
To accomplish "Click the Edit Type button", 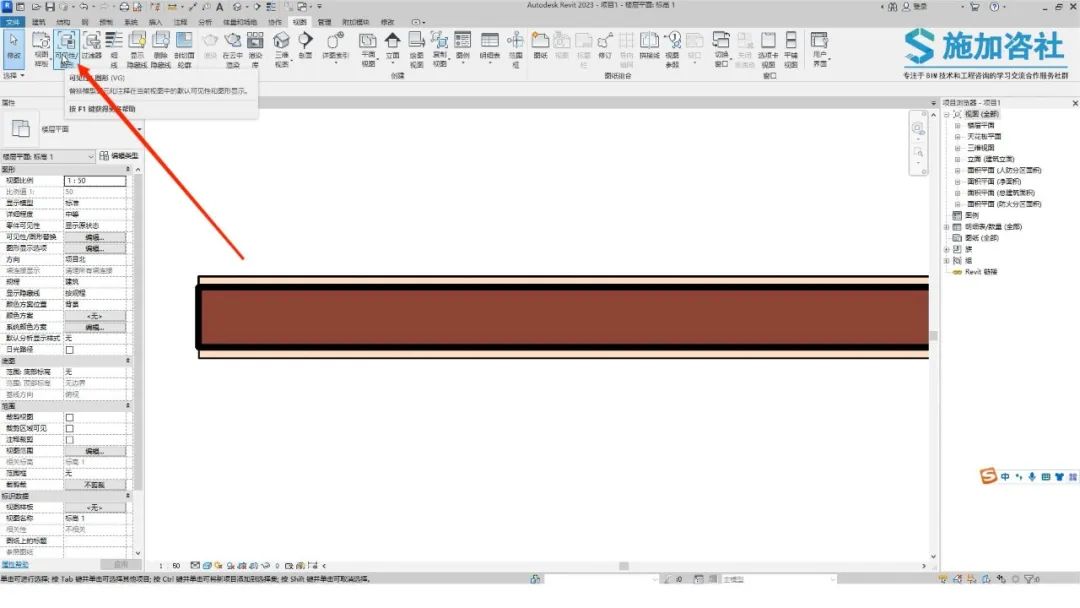I will pyautogui.click(x=119, y=156).
